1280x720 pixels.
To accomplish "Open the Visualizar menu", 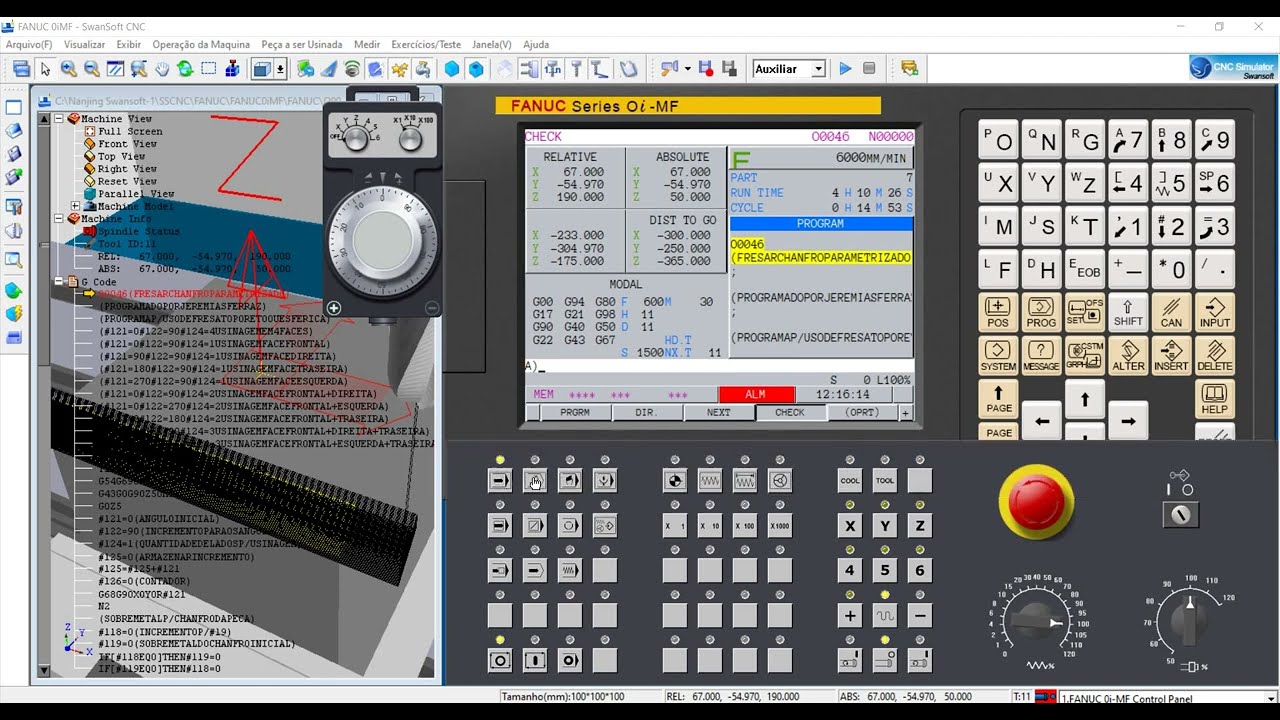I will click(x=84, y=44).
